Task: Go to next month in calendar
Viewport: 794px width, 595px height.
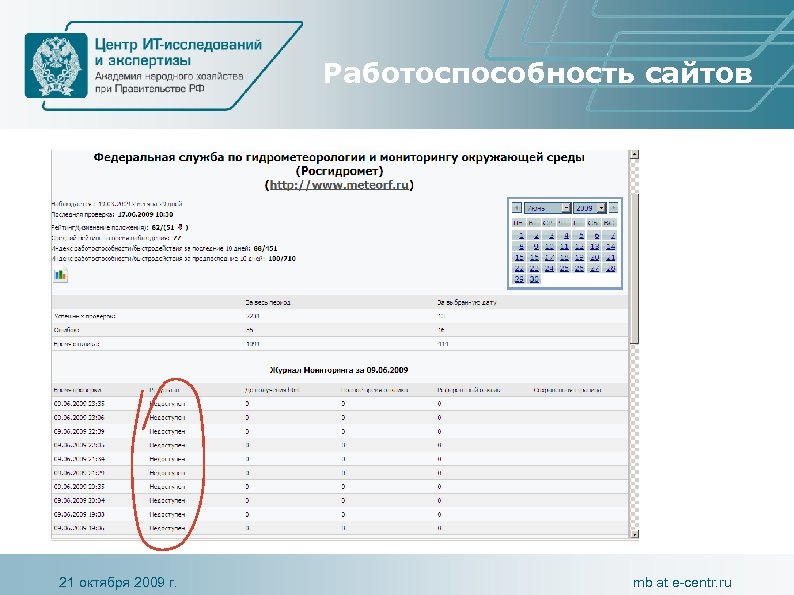Action: click(613, 208)
